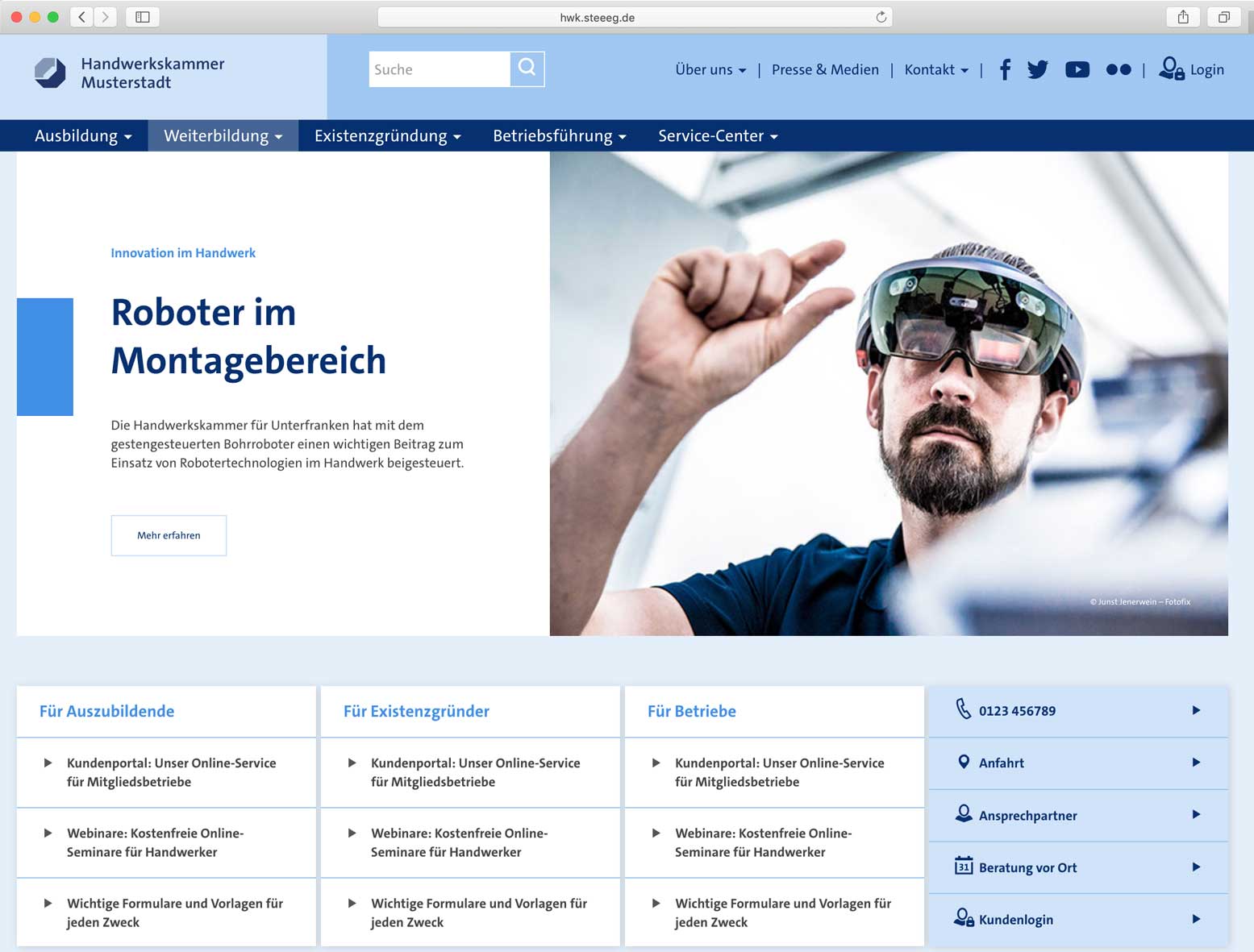Click the Safari share icon
The width and height of the screenshot is (1254, 952).
tap(1182, 17)
